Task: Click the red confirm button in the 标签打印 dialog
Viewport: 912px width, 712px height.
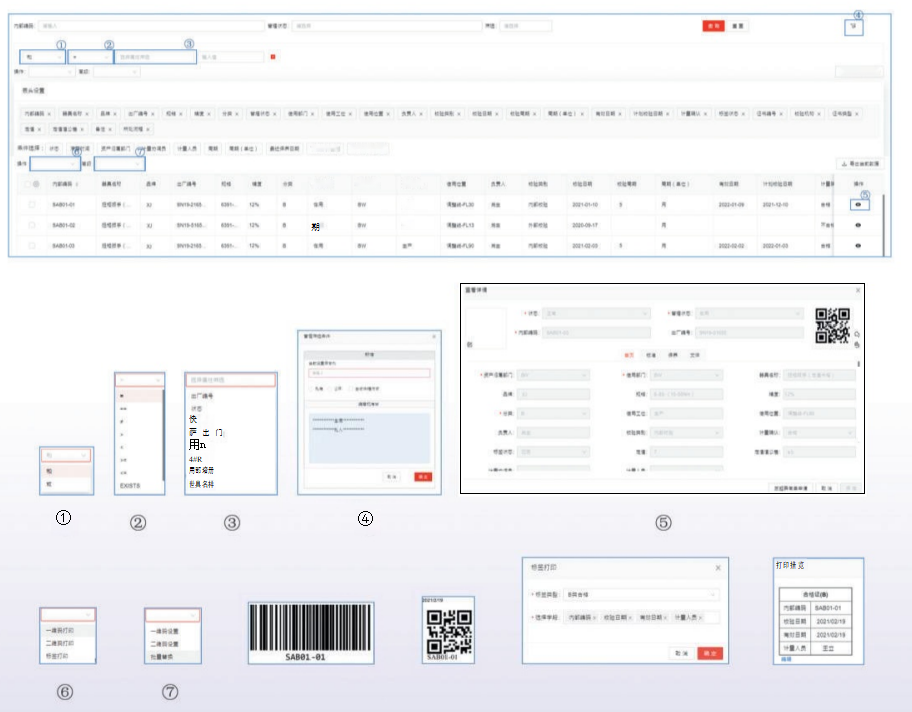Action: [x=710, y=653]
